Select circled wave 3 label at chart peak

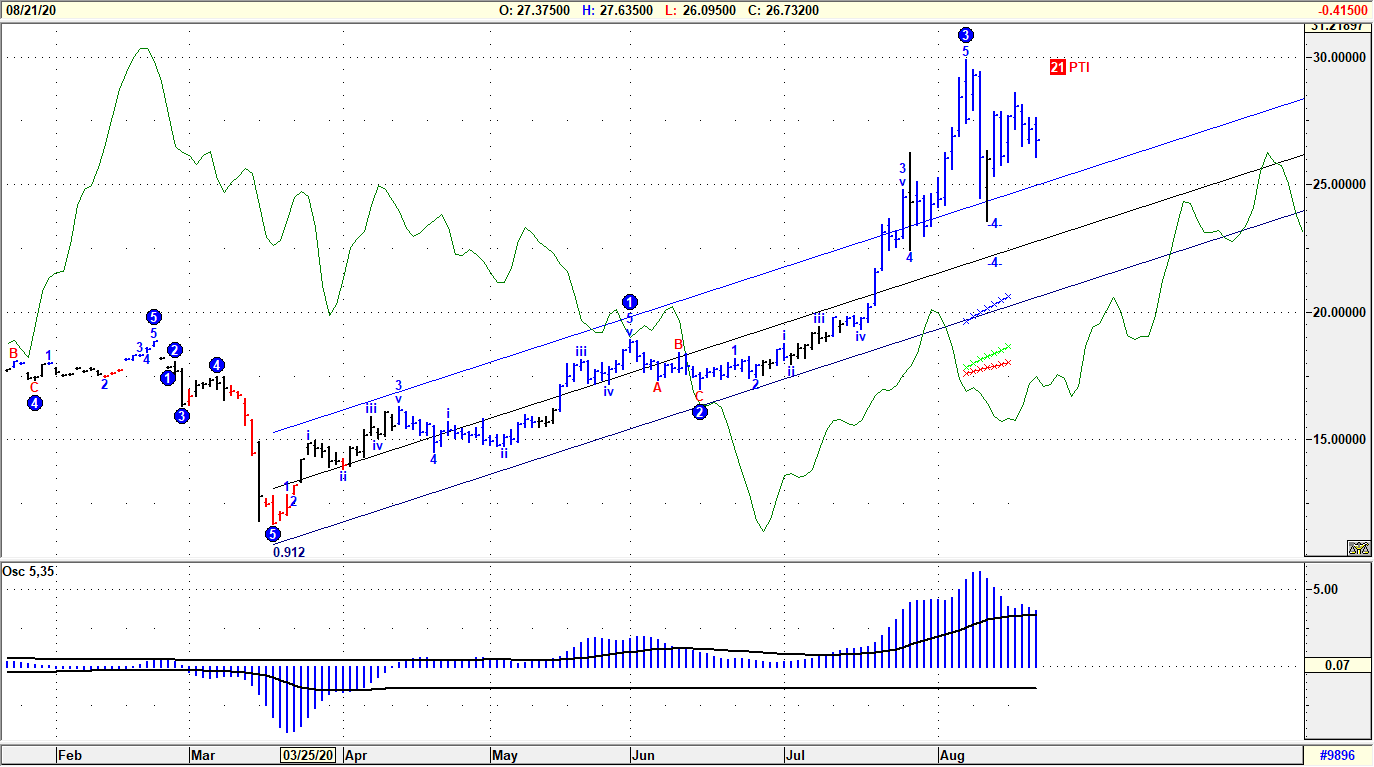click(x=965, y=35)
